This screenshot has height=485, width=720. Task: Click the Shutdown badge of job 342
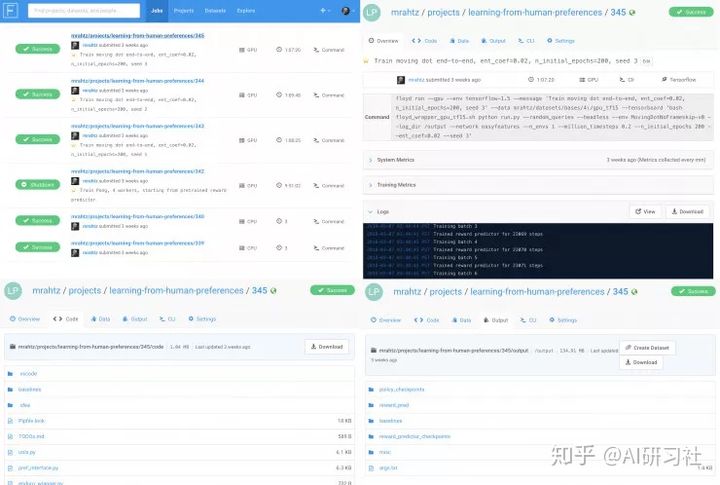38,185
